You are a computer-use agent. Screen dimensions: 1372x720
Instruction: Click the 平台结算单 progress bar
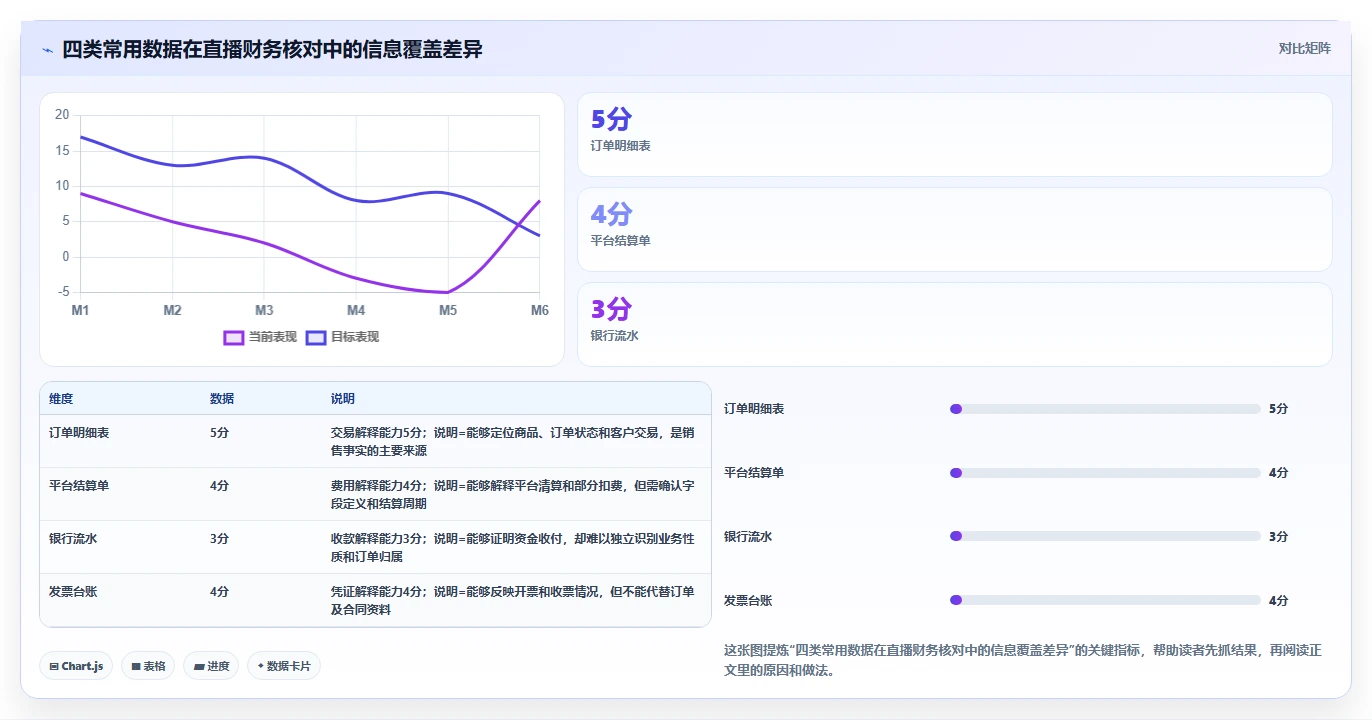pos(1105,473)
